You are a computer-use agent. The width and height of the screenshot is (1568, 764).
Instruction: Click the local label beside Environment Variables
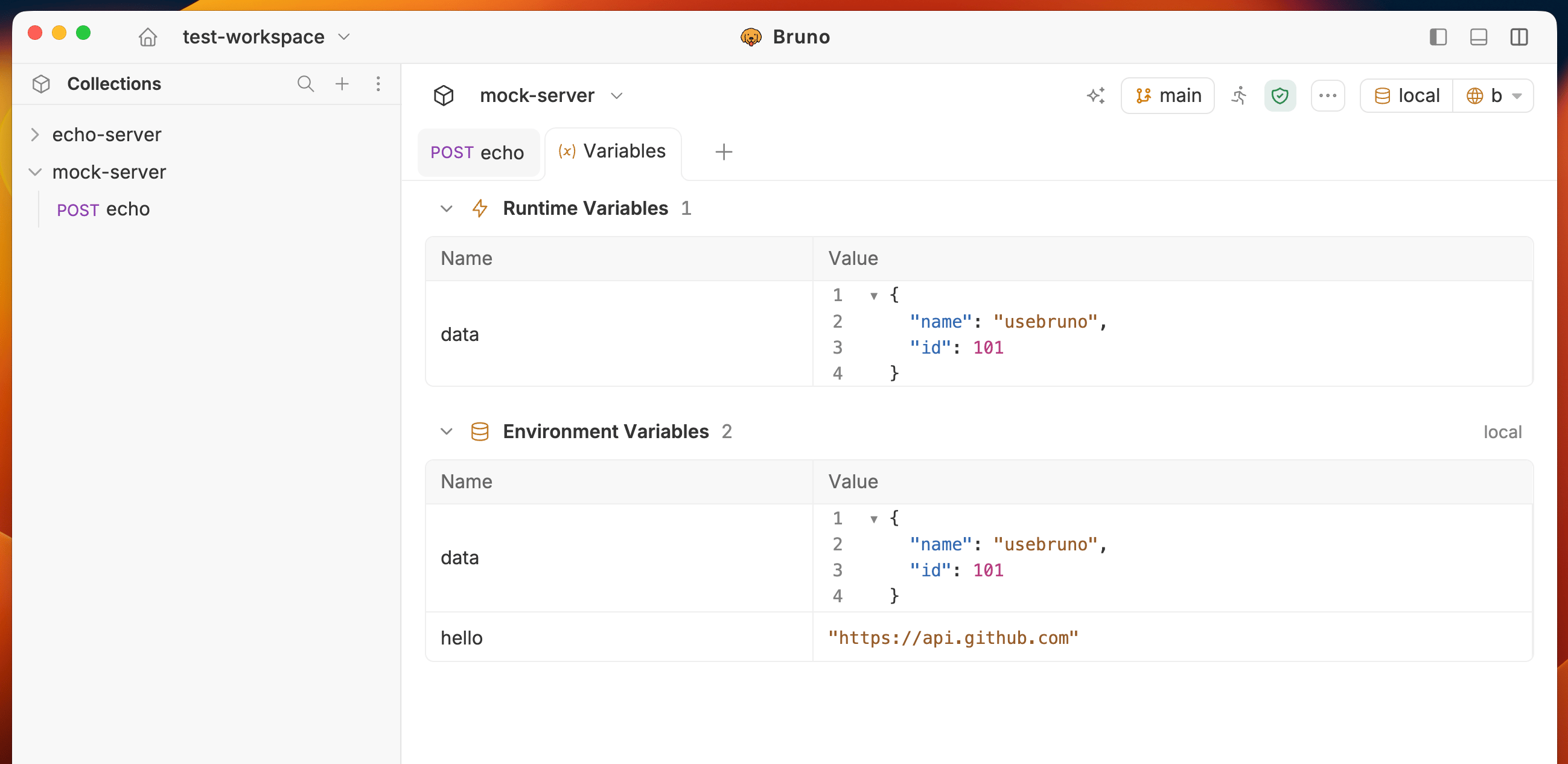pyautogui.click(x=1502, y=432)
